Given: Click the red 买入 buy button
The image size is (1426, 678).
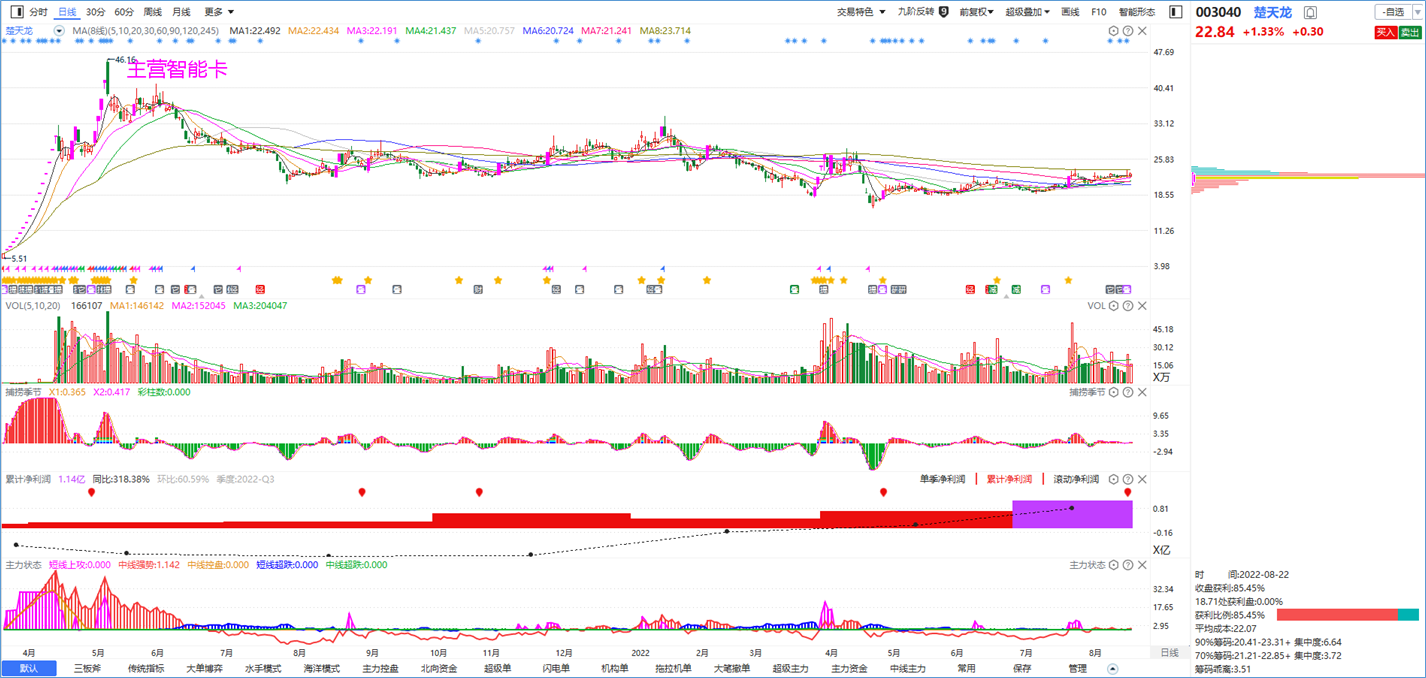Looking at the screenshot, I should [x=1385, y=32].
